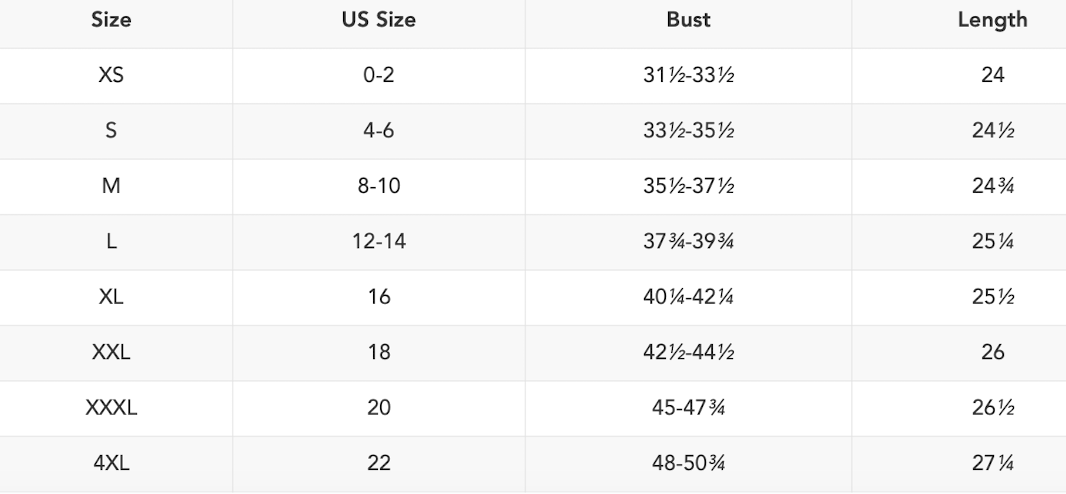The image size is (1066, 494).
Task: Click the US Size column header
Action: (x=377, y=20)
